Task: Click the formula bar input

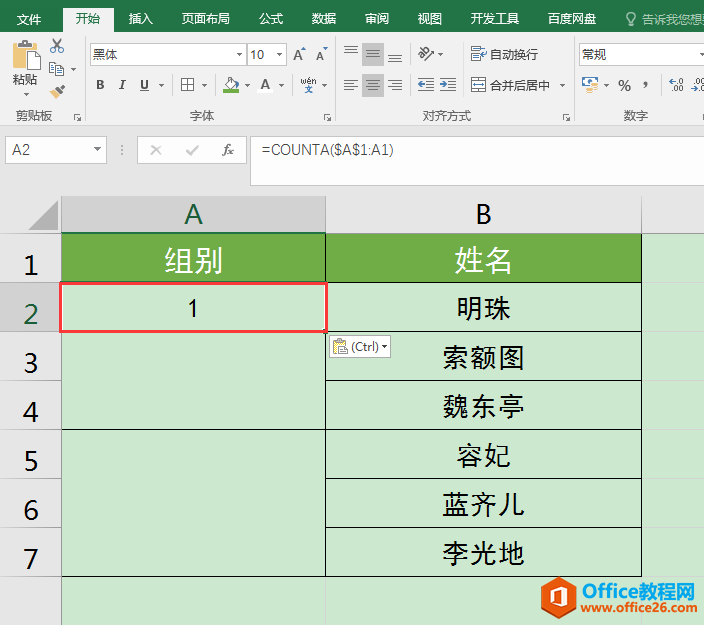Action: (477, 161)
